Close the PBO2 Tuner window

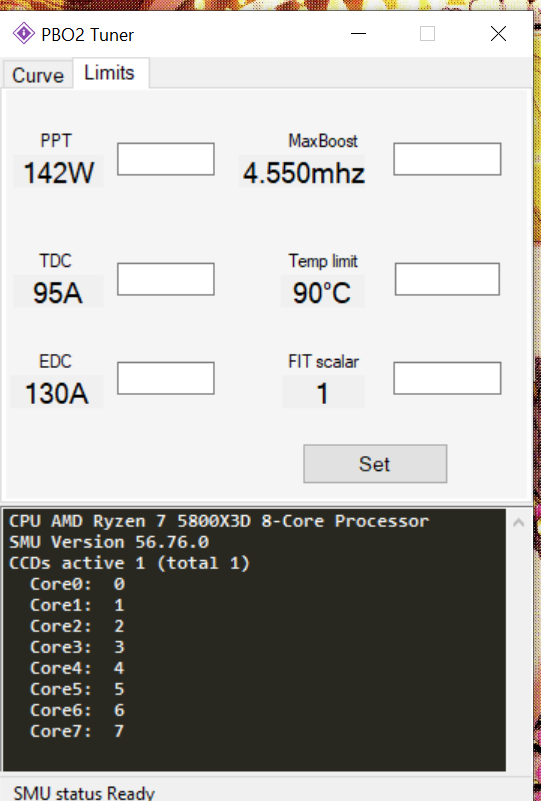(x=498, y=34)
